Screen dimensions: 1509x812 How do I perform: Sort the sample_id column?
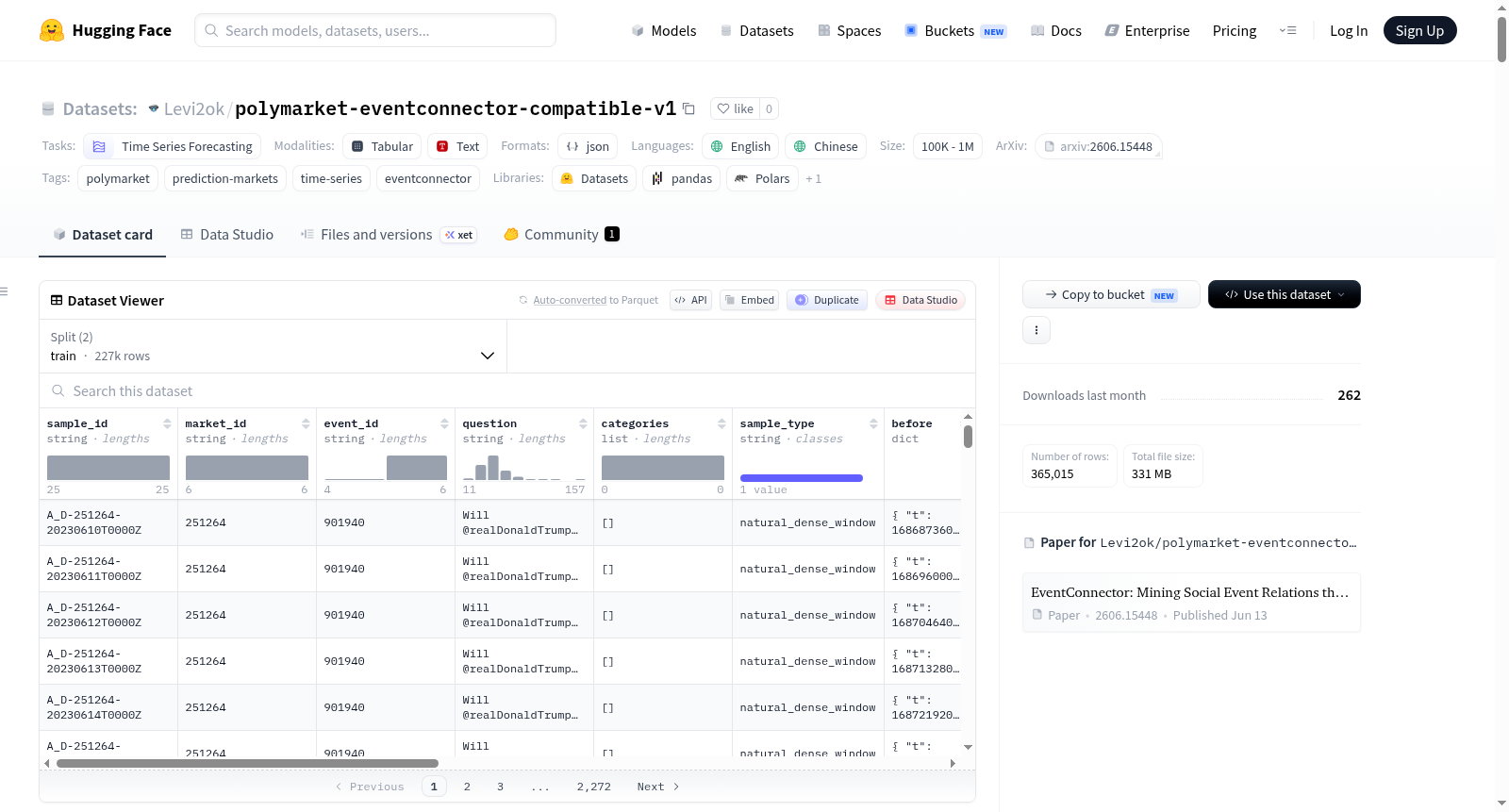click(167, 423)
